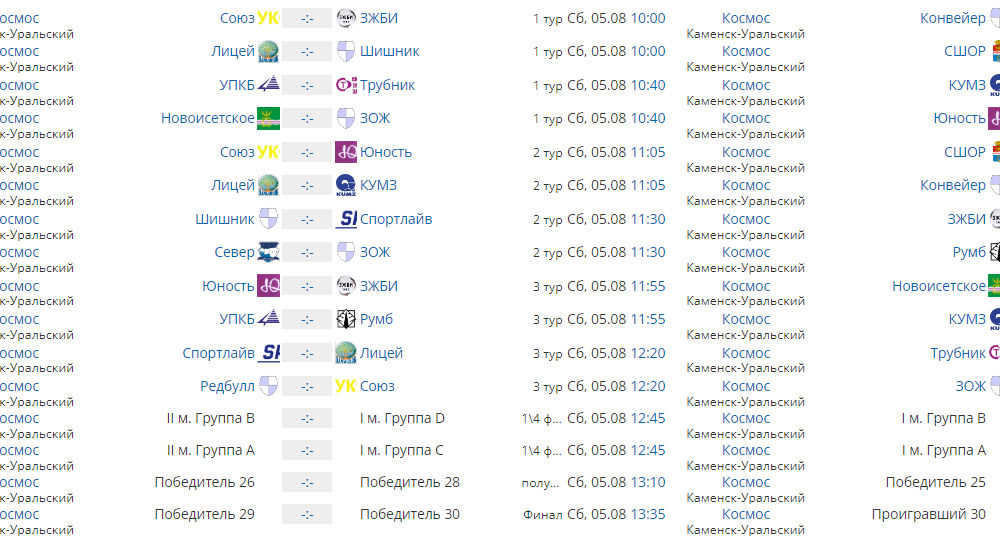Open Трубник team link in УПКБ–Трубник match

coord(387,86)
